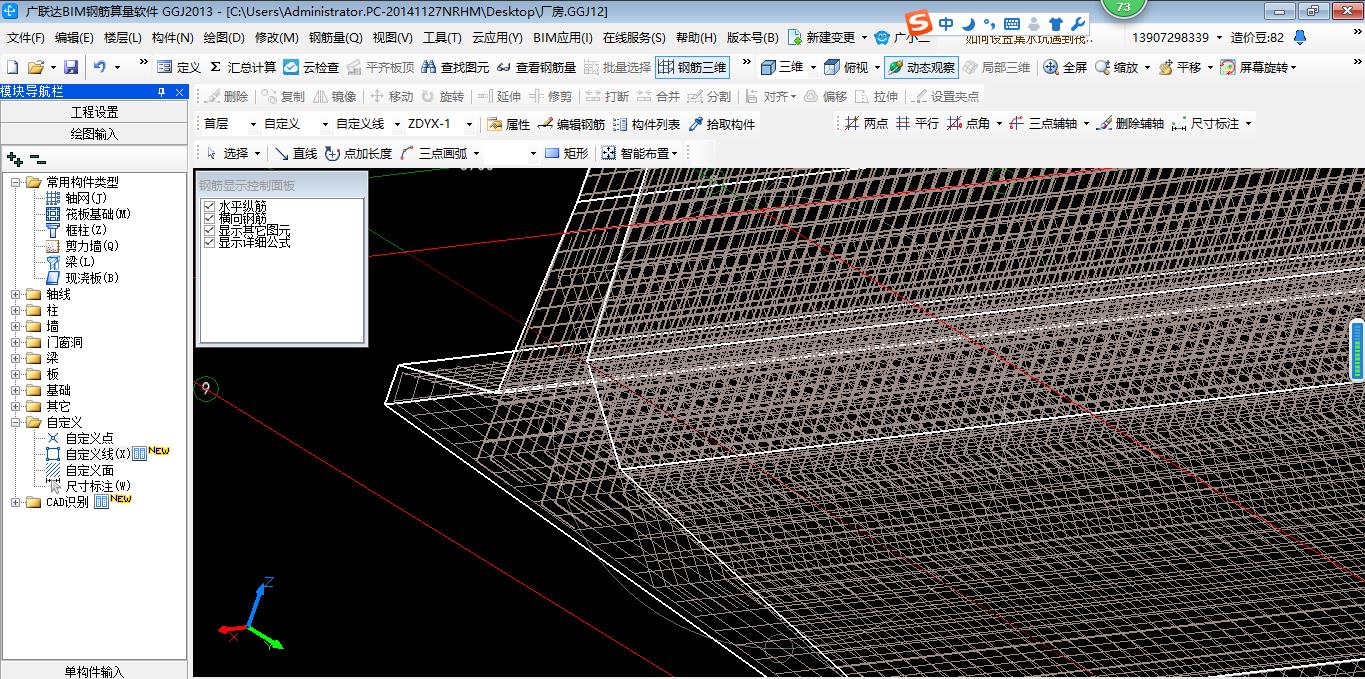Open 查看钢筋量 rebar quantity view

click(537, 67)
